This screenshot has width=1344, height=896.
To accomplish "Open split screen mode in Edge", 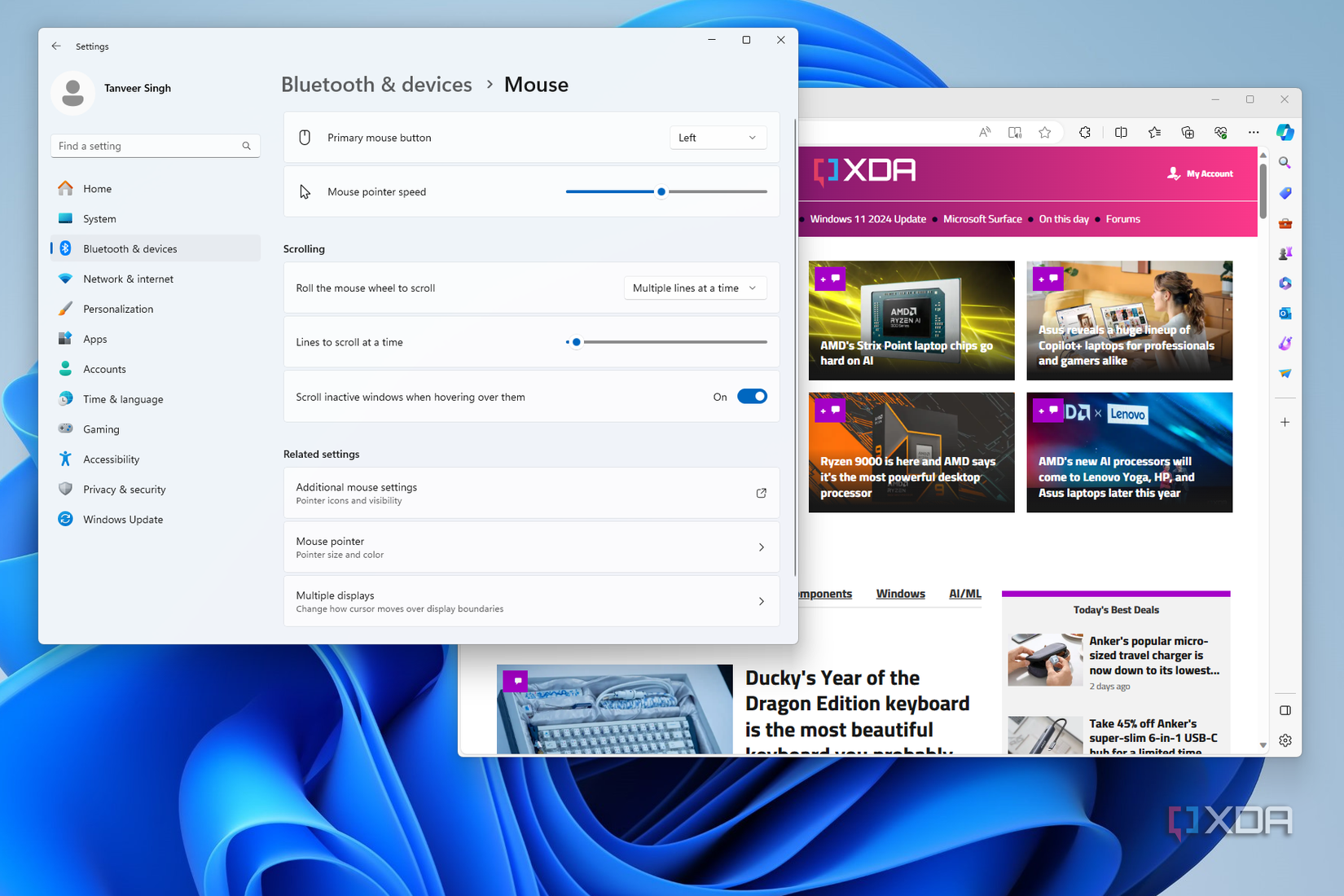I will [x=1121, y=132].
